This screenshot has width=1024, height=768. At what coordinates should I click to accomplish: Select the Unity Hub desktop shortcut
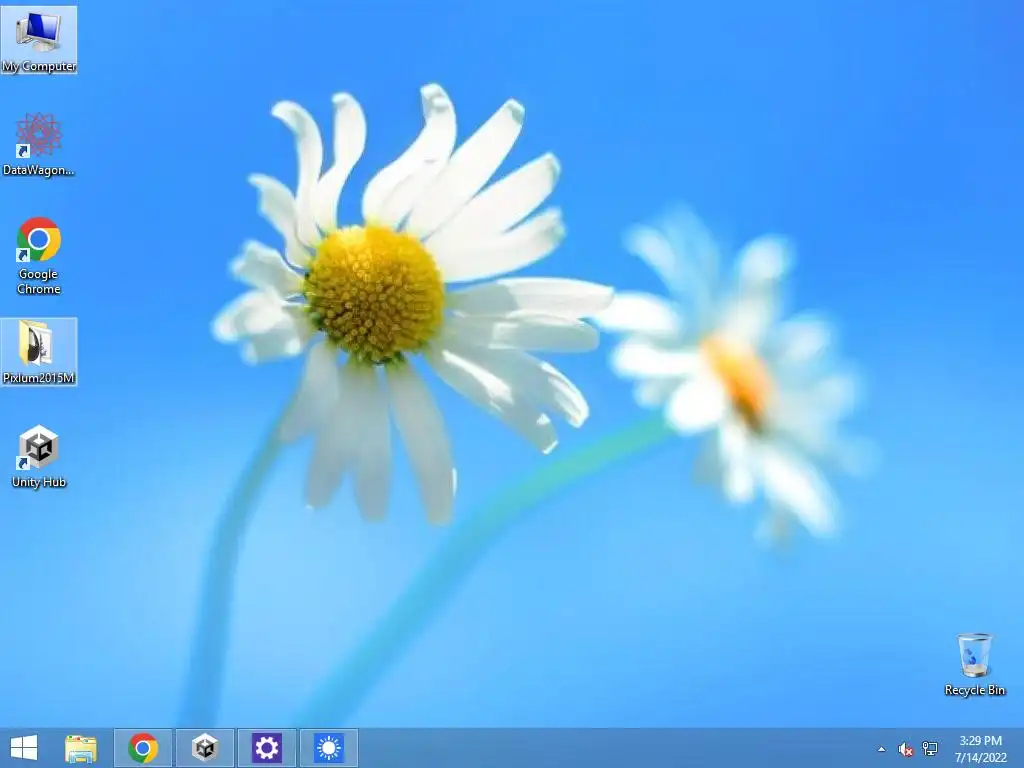click(x=39, y=456)
